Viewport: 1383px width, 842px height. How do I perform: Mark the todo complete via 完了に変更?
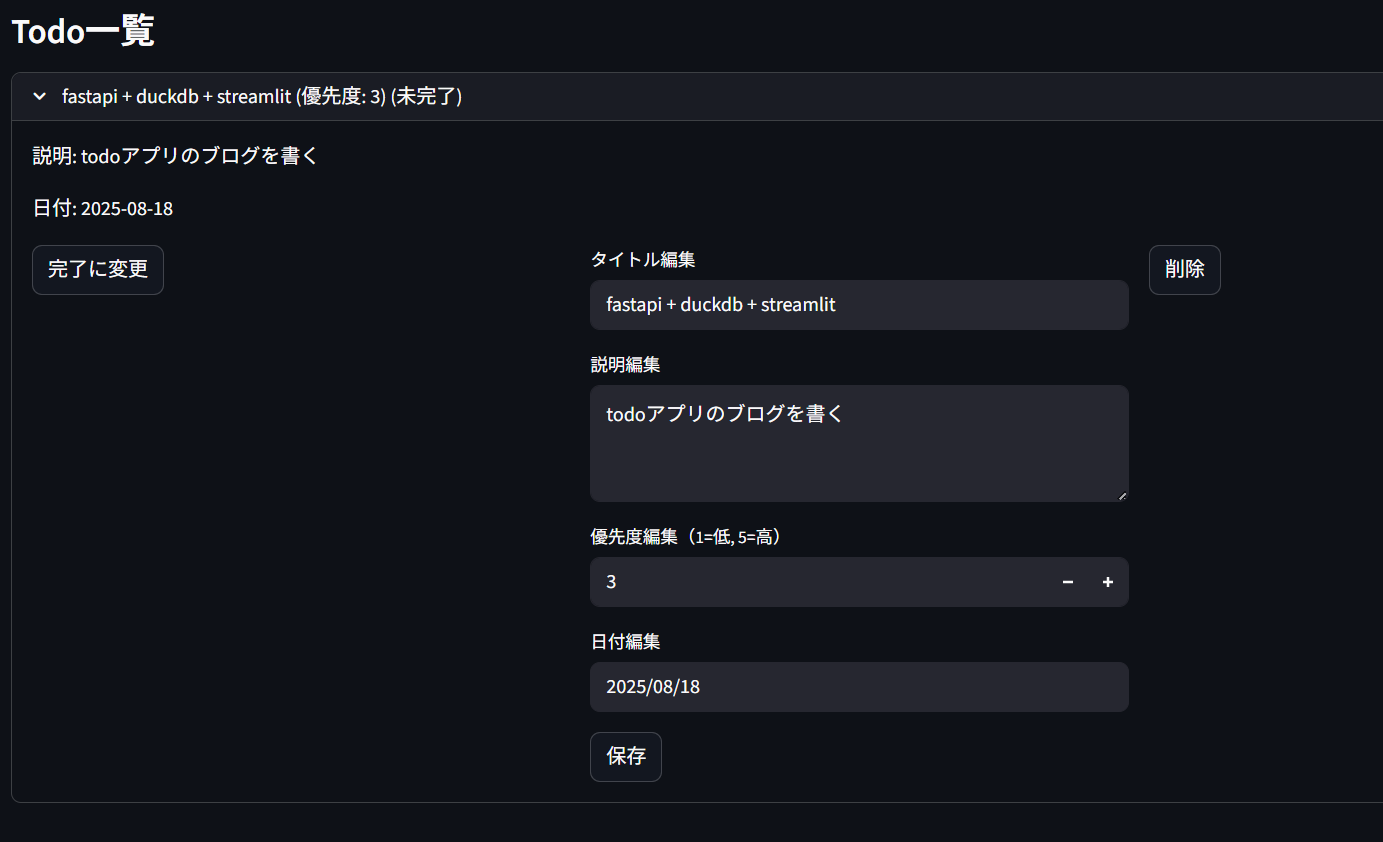click(98, 270)
